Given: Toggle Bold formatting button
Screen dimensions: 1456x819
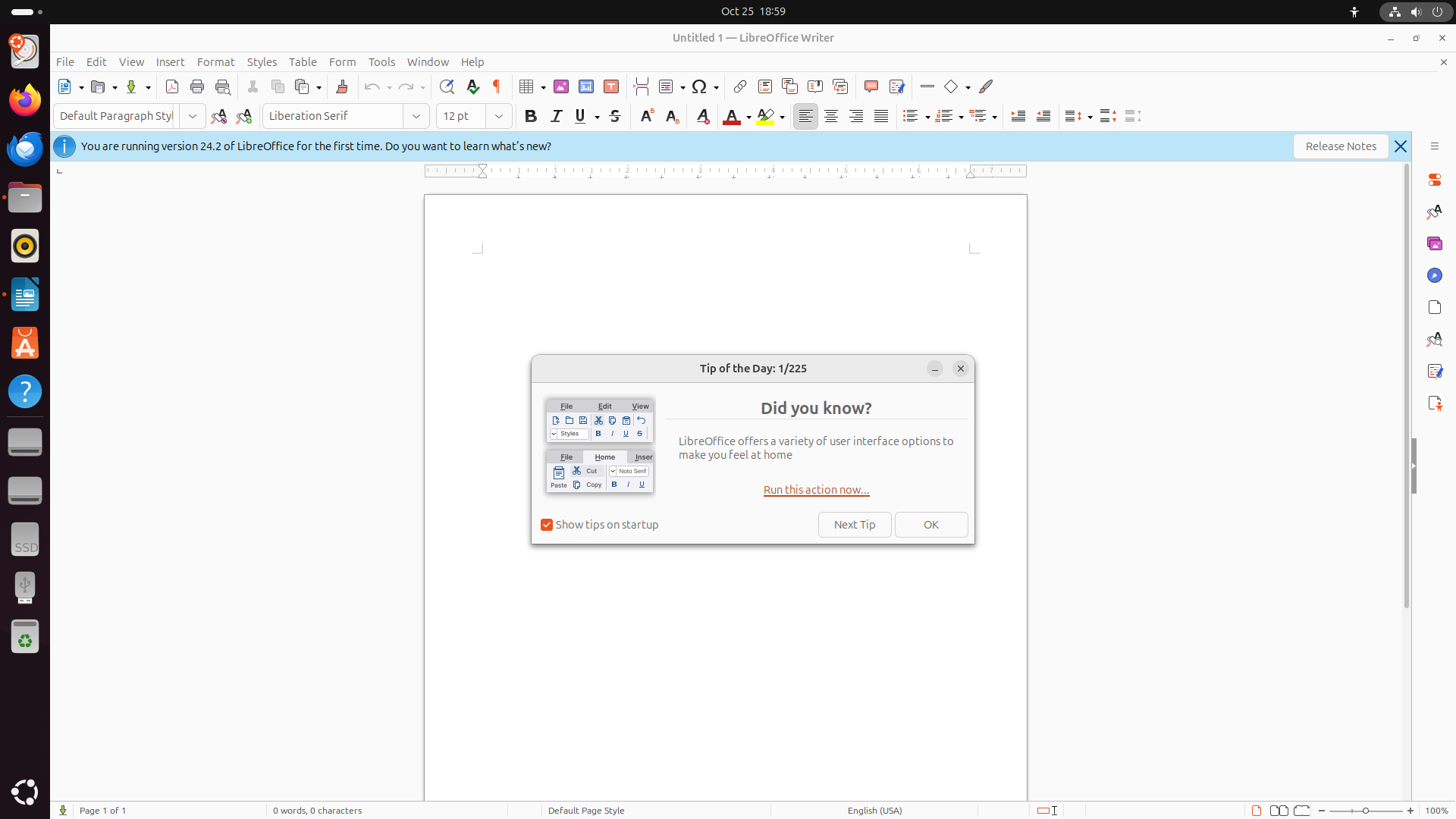Looking at the screenshot, I should click(530, 116).
